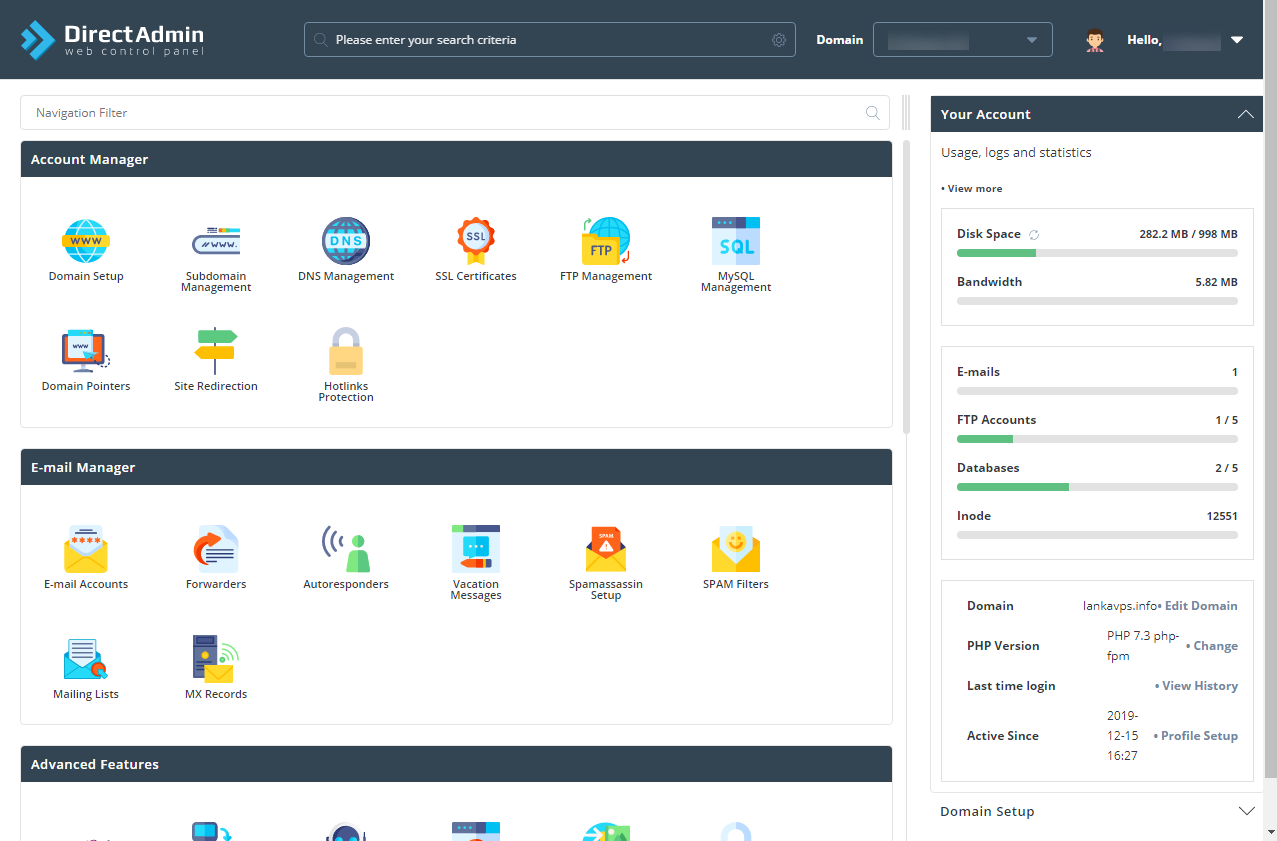This screenshot has height=841, width=1277.
Task: Collapse the Your Account panel
Action: click(1245, 114)
